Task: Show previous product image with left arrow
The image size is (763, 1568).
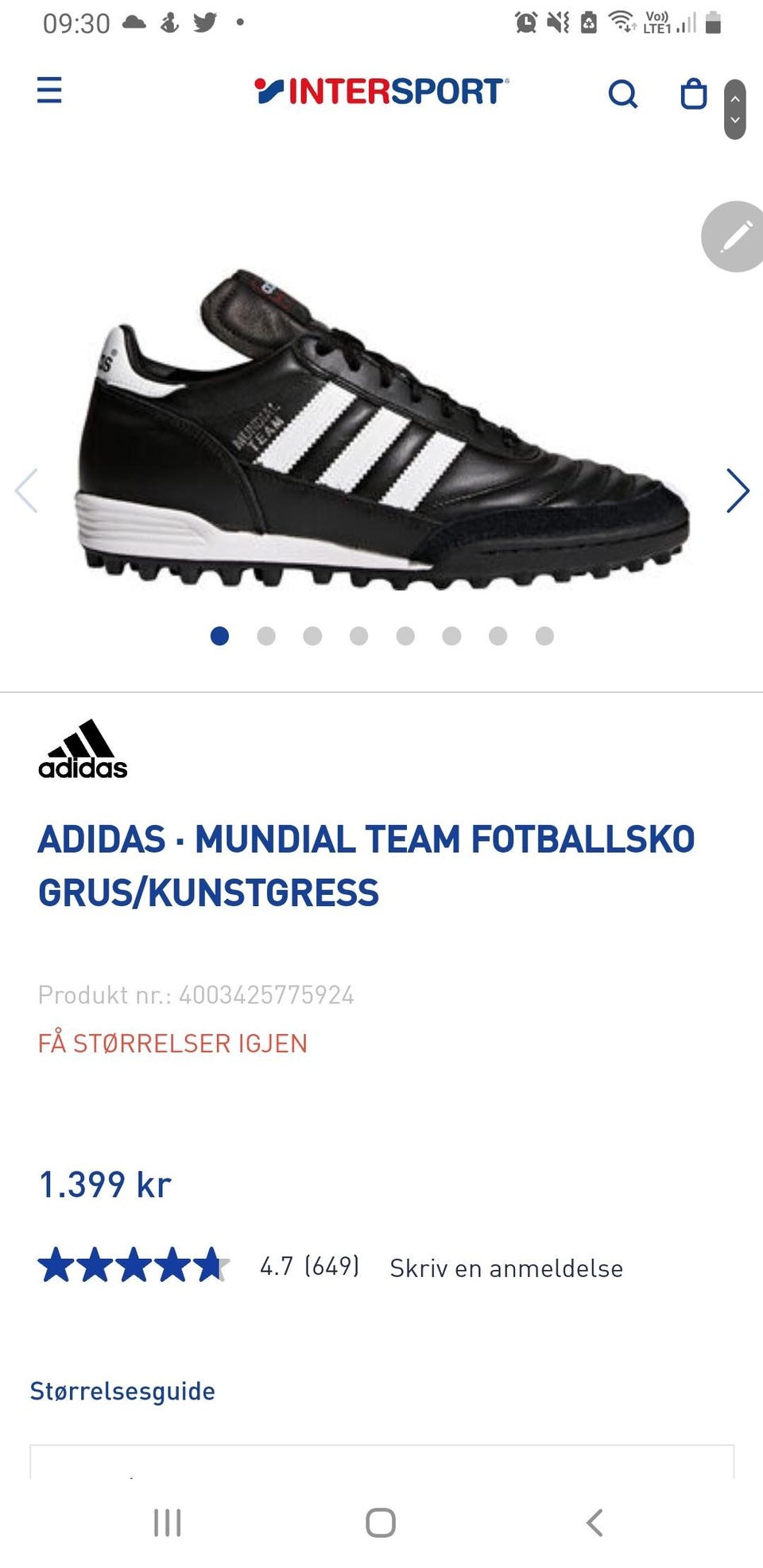Action: [26, 490]
